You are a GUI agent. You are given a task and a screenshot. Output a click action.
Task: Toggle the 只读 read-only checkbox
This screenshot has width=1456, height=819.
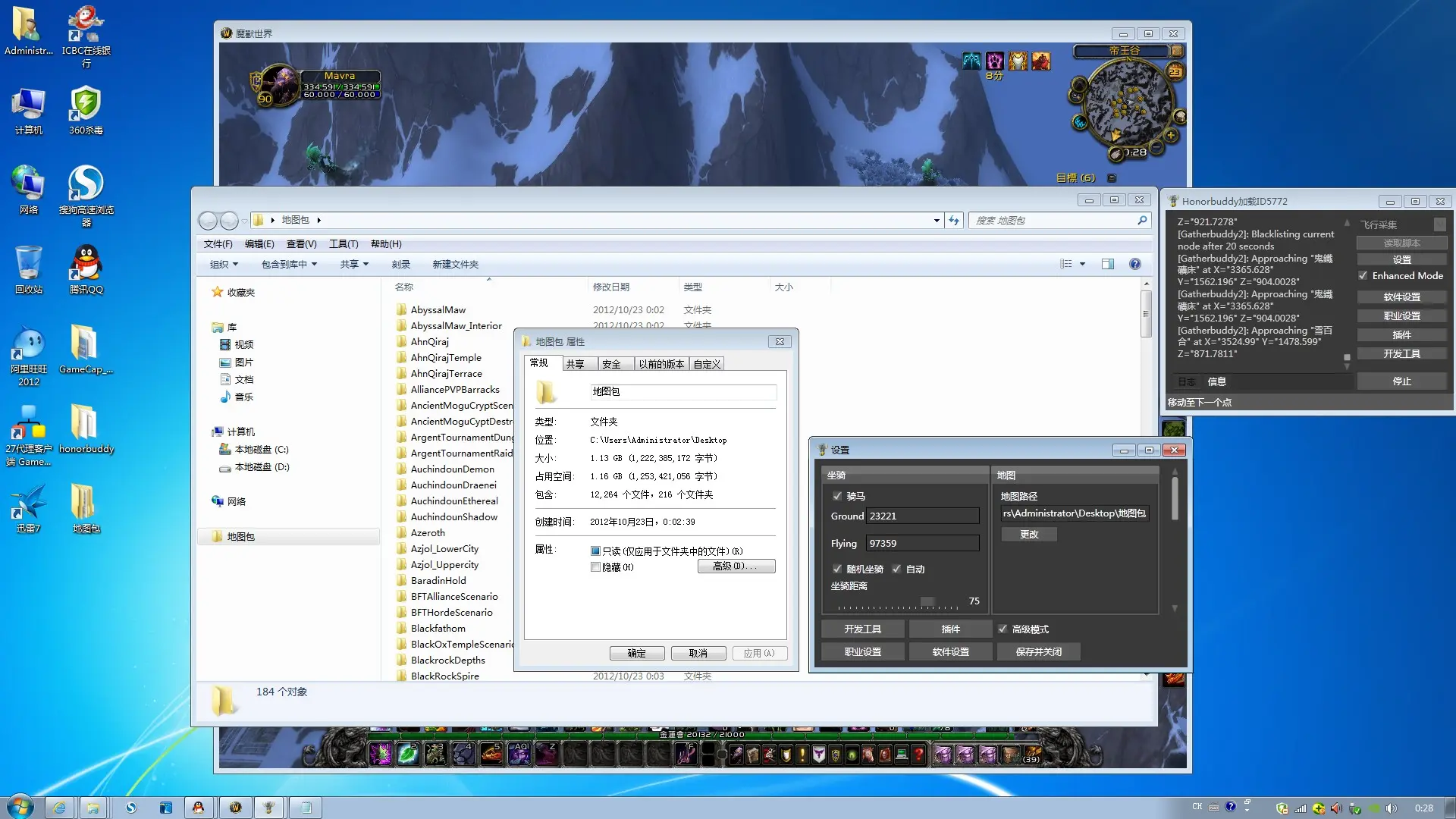[x=595, y=551]
